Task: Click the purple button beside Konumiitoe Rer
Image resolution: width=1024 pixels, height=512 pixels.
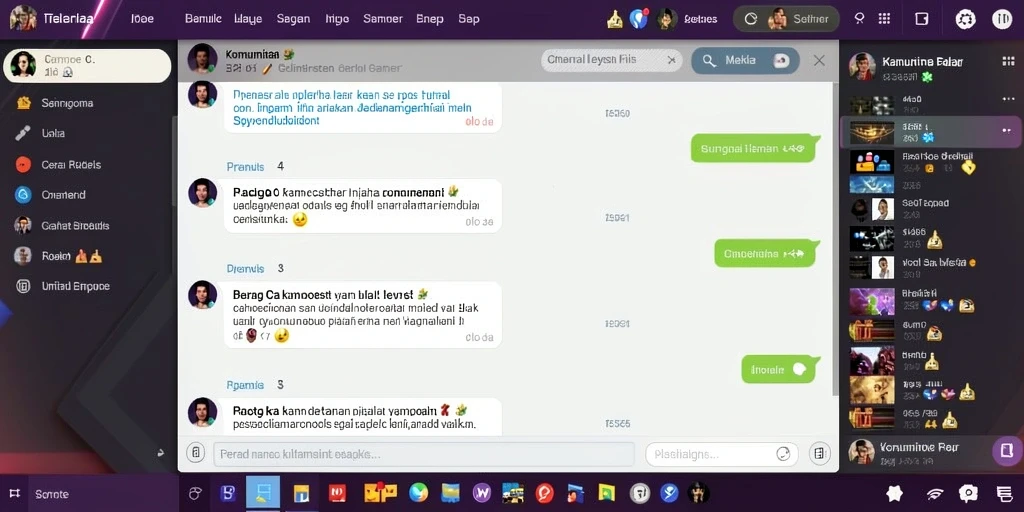Action: tap(1006, 450)
